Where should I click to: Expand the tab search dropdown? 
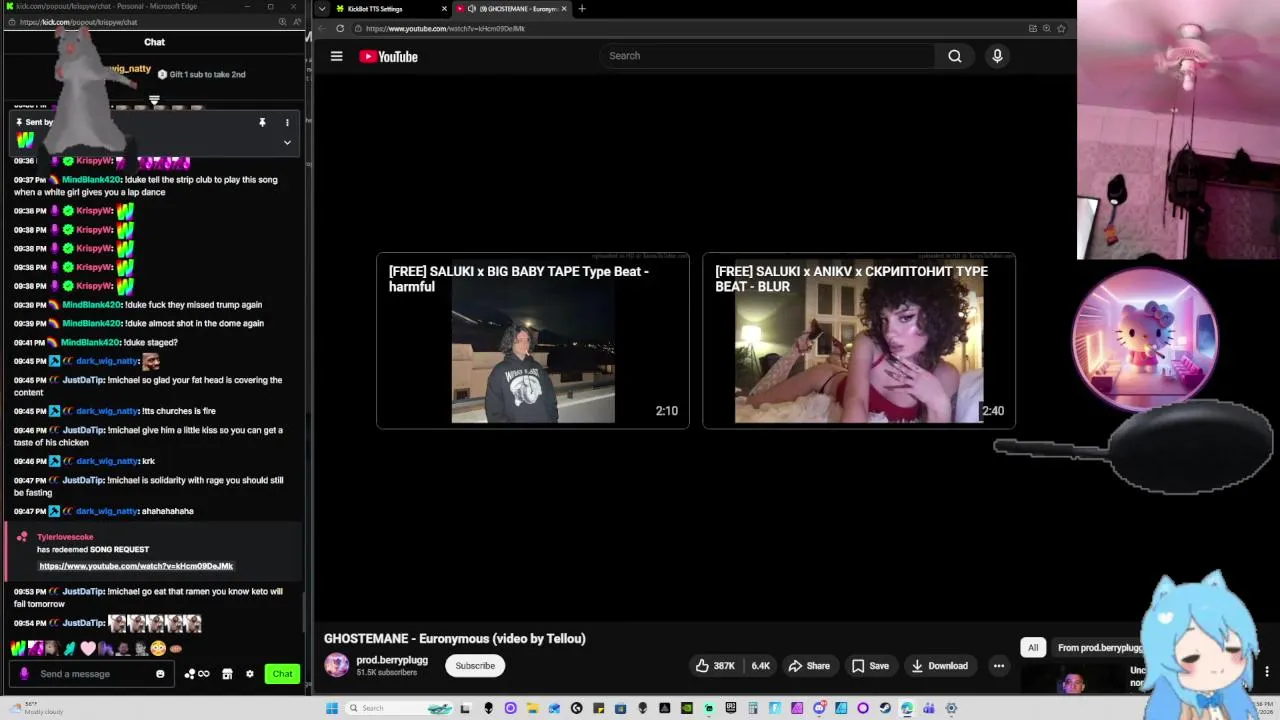pos(322,9)
